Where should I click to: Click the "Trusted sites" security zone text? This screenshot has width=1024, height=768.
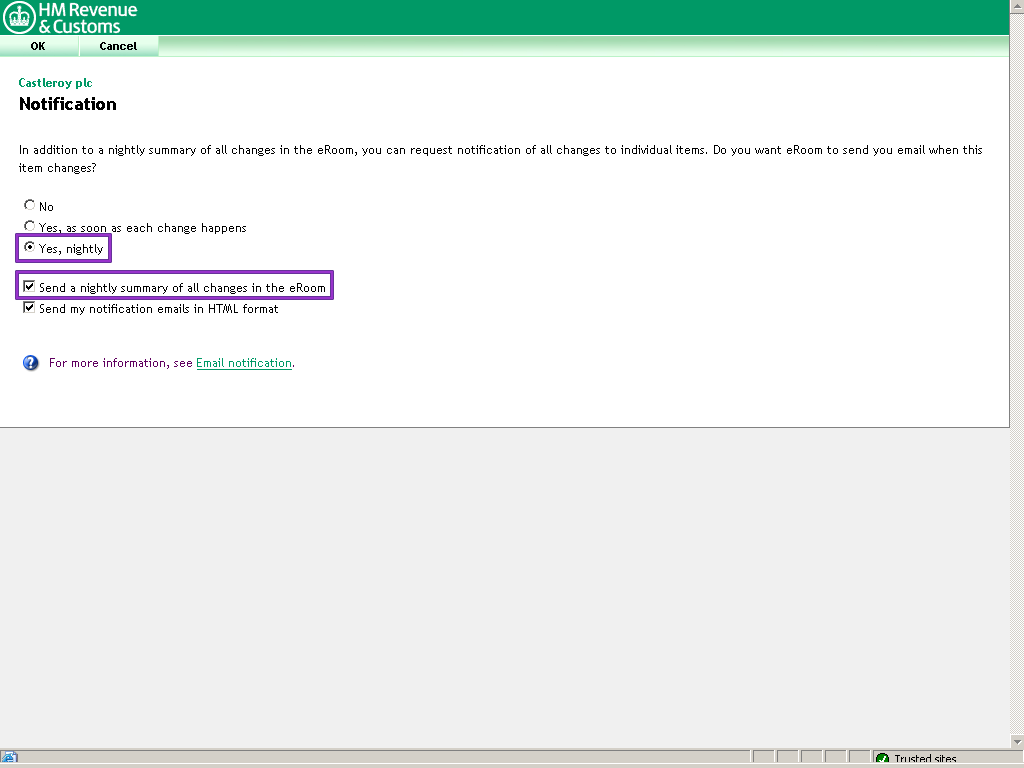(x=925, y=759)
